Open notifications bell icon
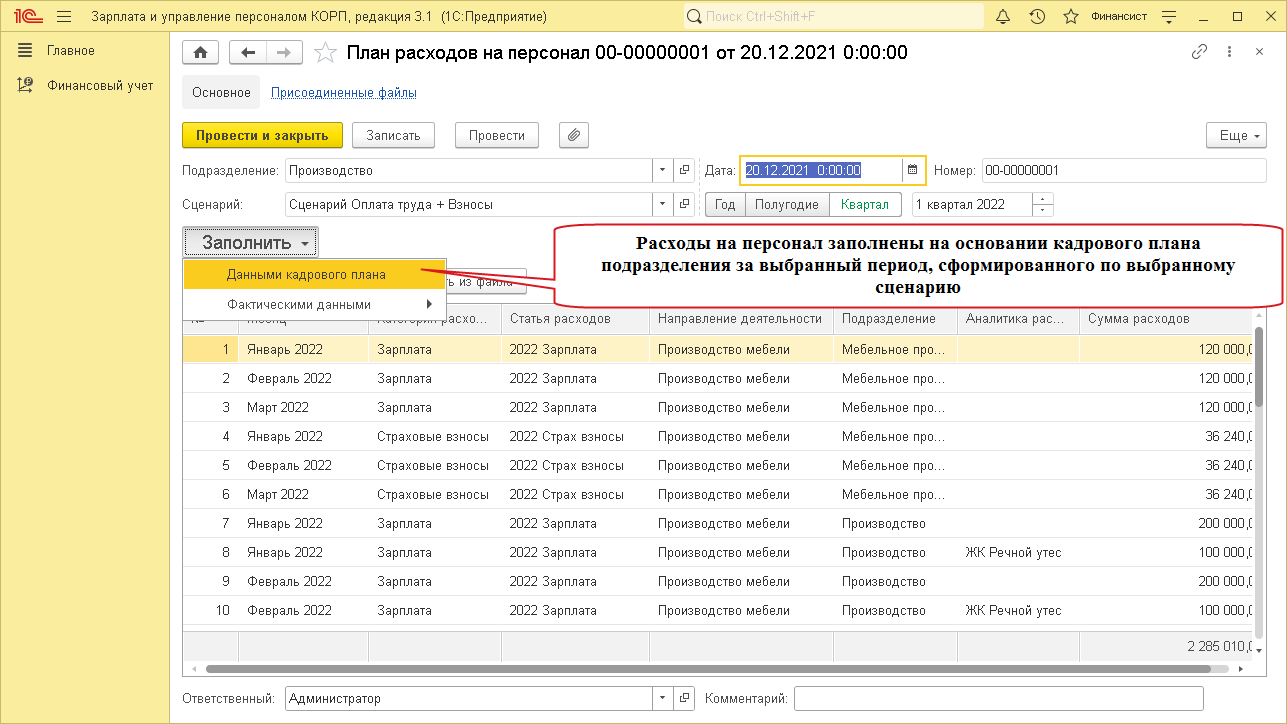 coord(1003,17)
